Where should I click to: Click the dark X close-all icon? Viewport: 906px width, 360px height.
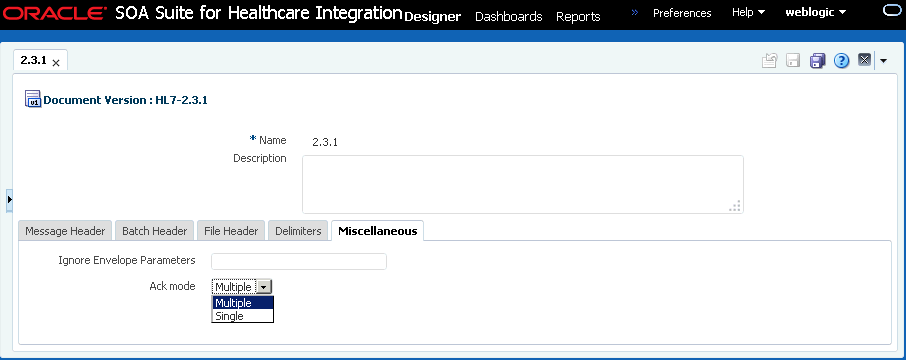864,60
